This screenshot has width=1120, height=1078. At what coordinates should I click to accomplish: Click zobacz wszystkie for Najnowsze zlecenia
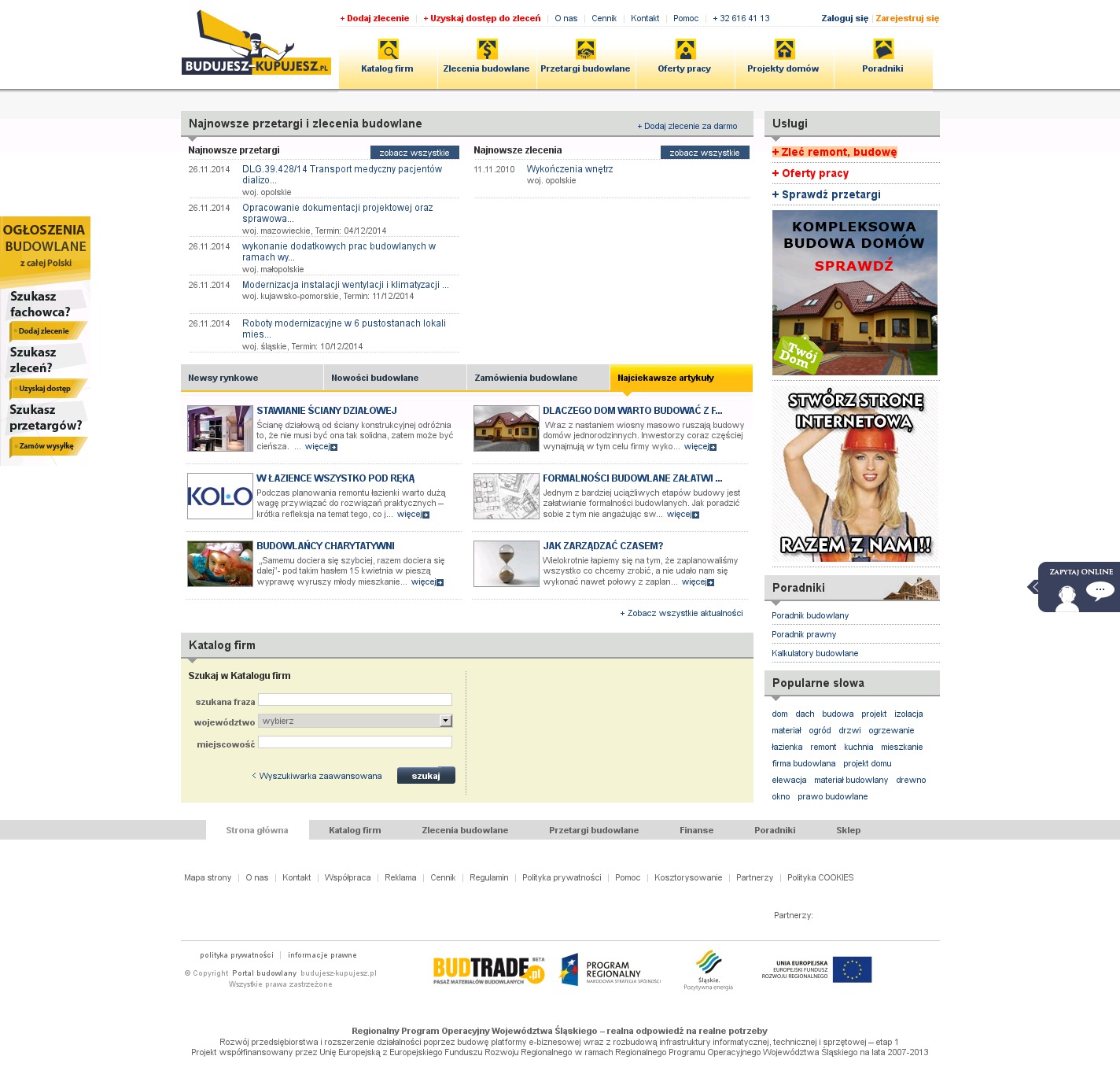705,153
